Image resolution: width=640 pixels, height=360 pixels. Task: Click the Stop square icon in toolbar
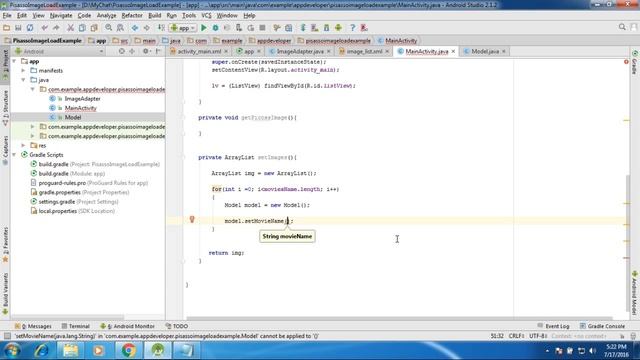click(x=262, y=28)
